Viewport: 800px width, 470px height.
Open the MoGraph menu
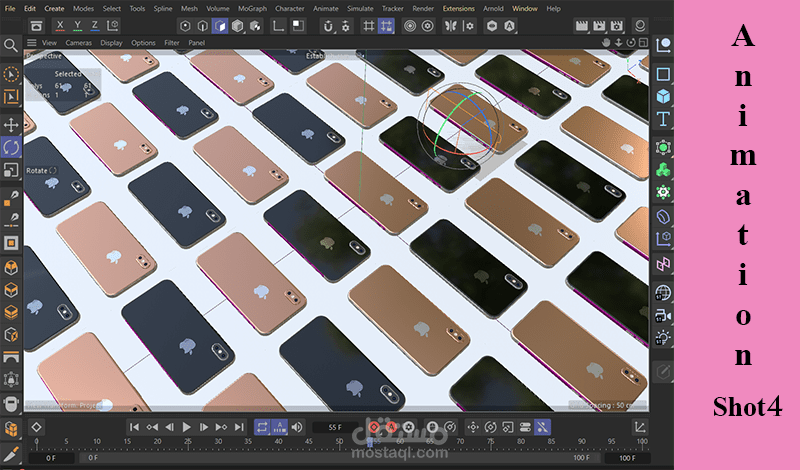pos(252,9)
